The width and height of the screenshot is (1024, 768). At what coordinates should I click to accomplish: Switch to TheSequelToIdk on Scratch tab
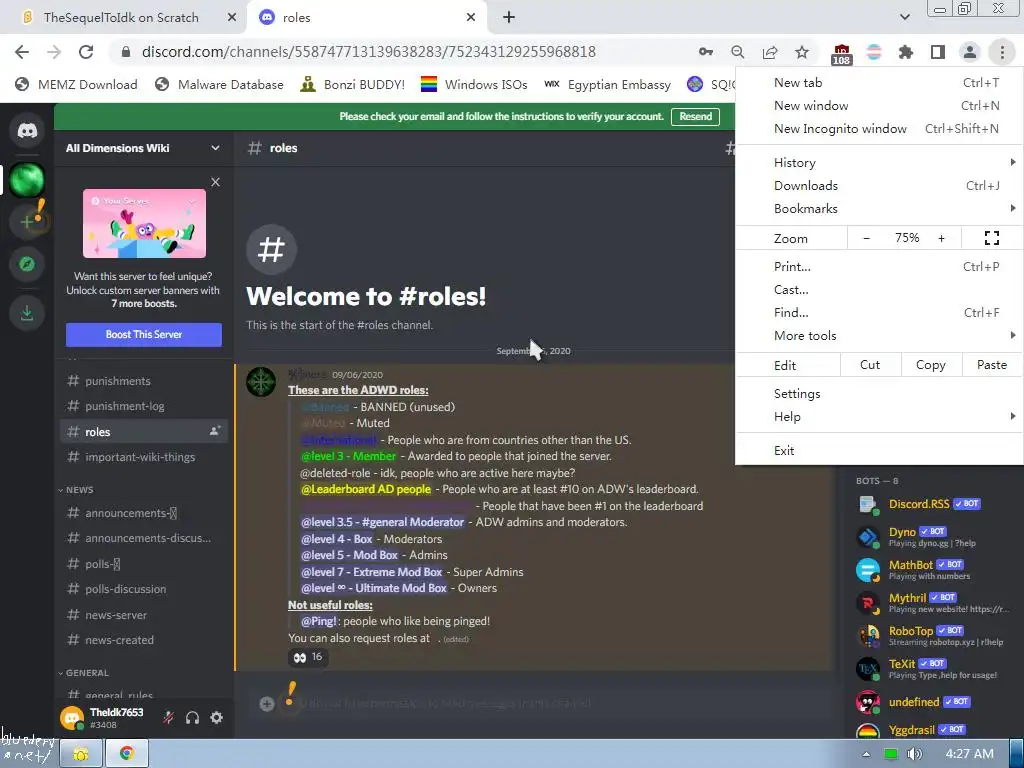click(x=121, y=18)
